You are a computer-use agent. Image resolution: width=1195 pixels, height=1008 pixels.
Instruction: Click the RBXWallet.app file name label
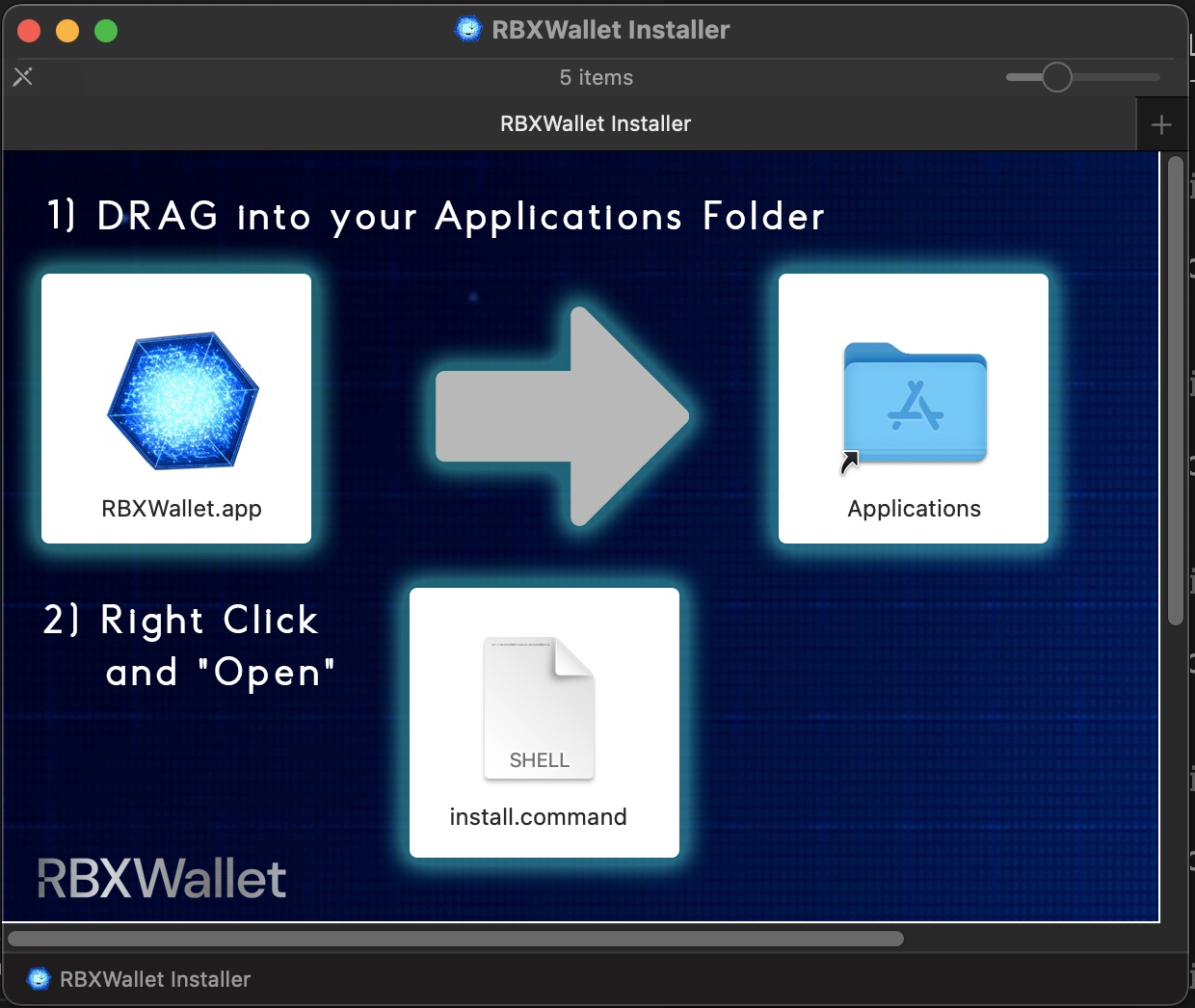tap(181, 509)
